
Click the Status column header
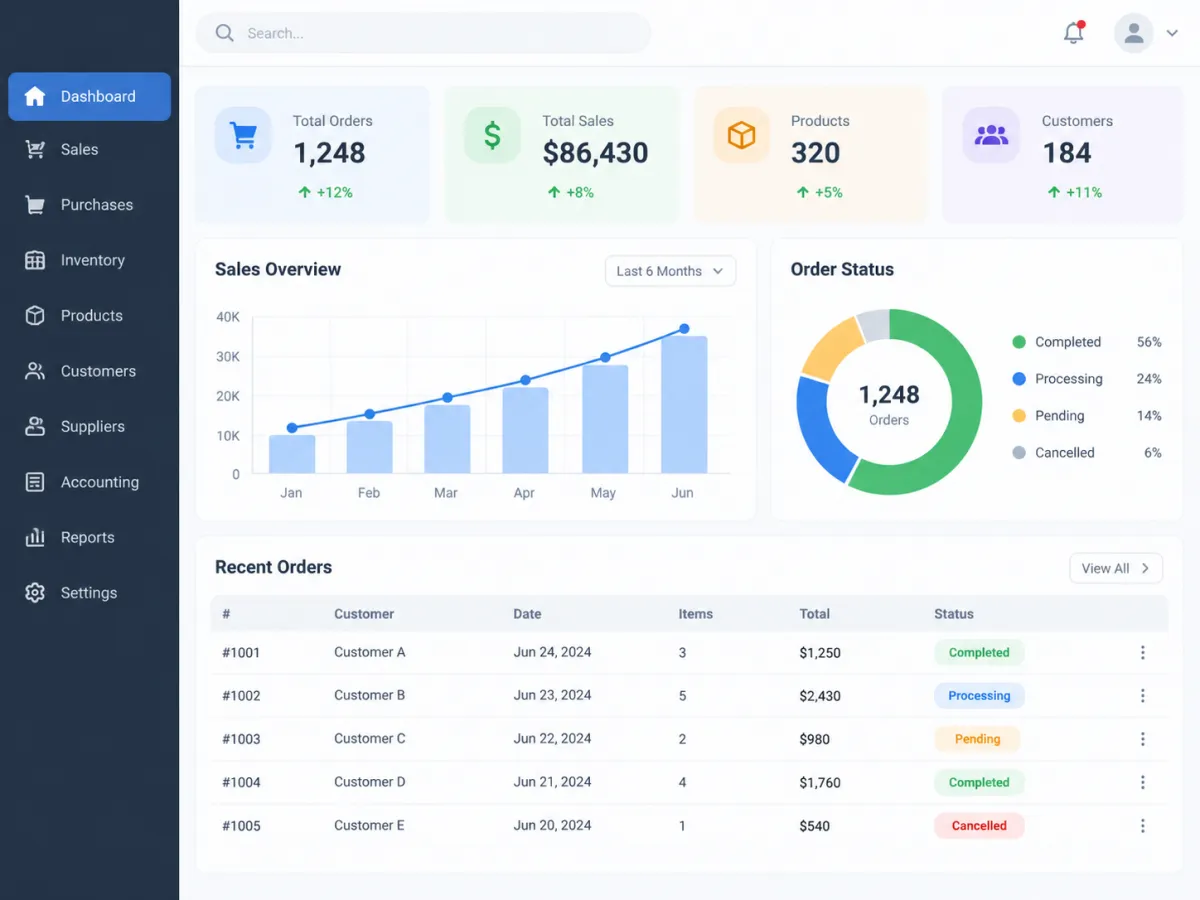coord(954,614)
